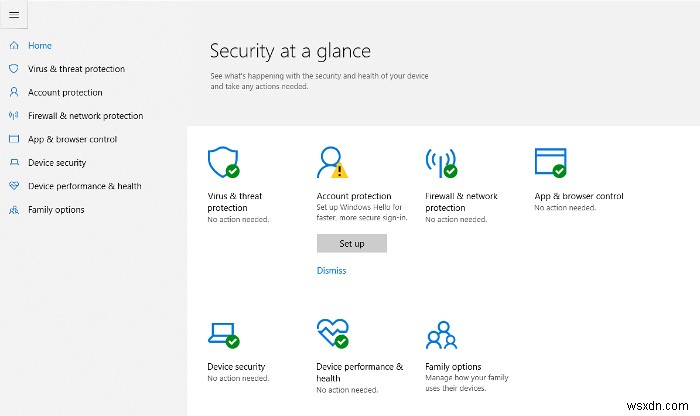Click the person icon beside Account protection in sidebar
700x416 pixels.
[x=14, y=92]
